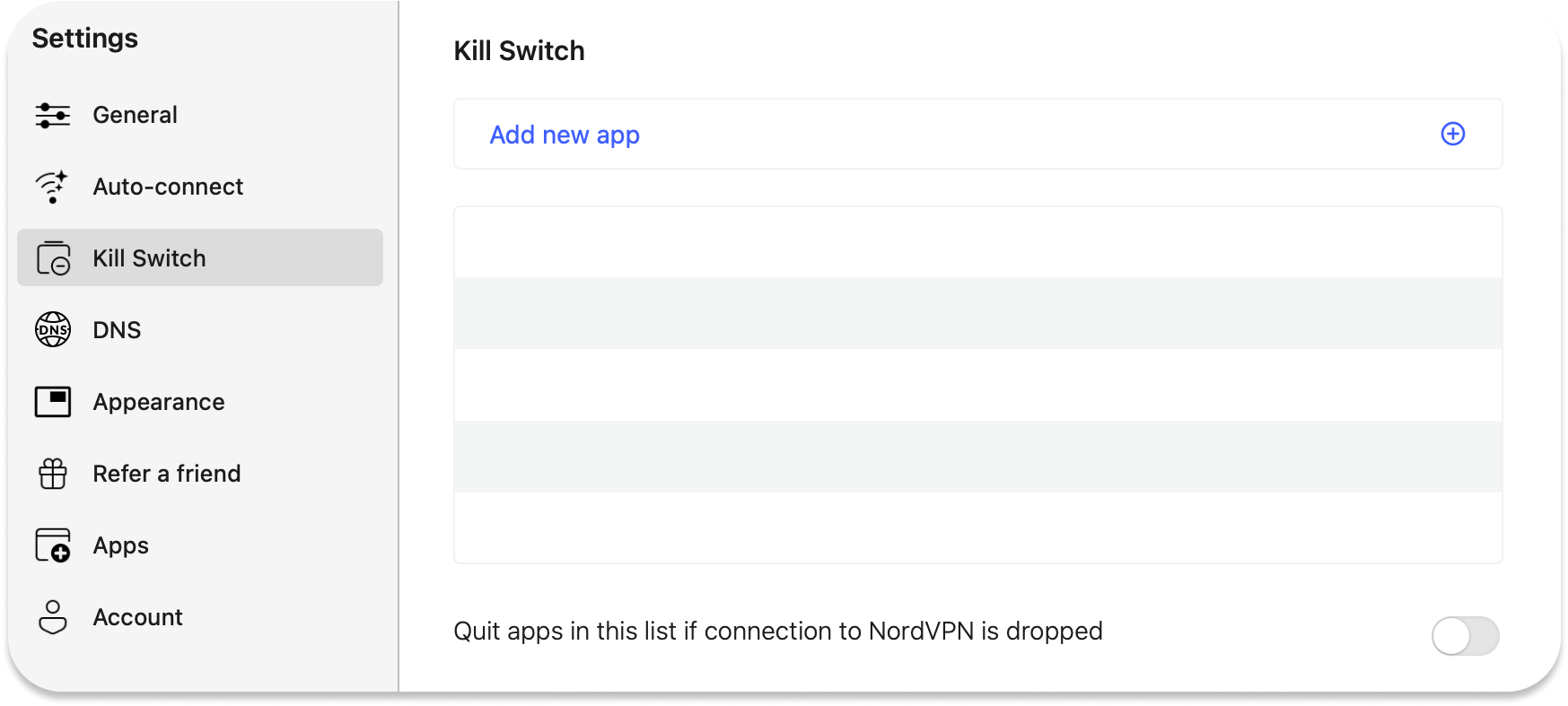1568x706 pixels.
Task: Click the General sliders icon
Action: 53,115
